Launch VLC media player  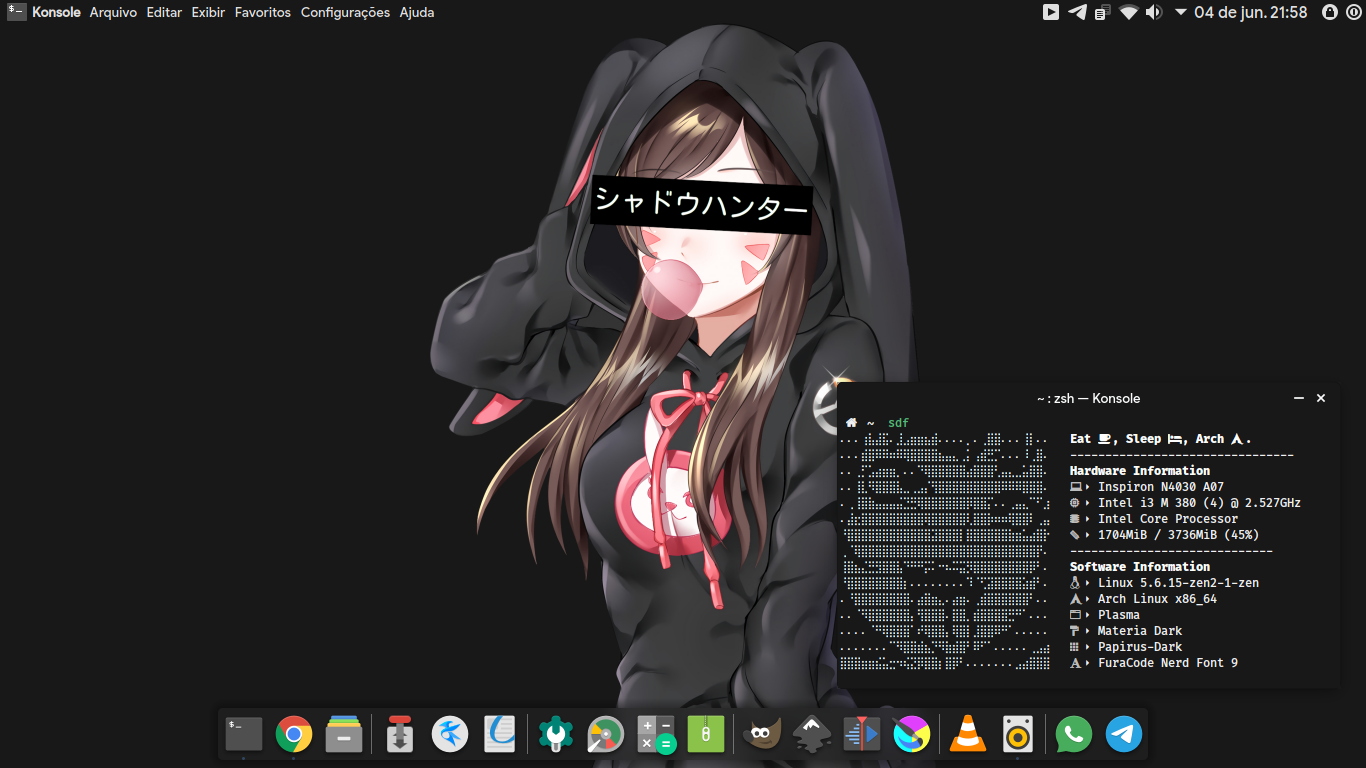tap(967, 735)
